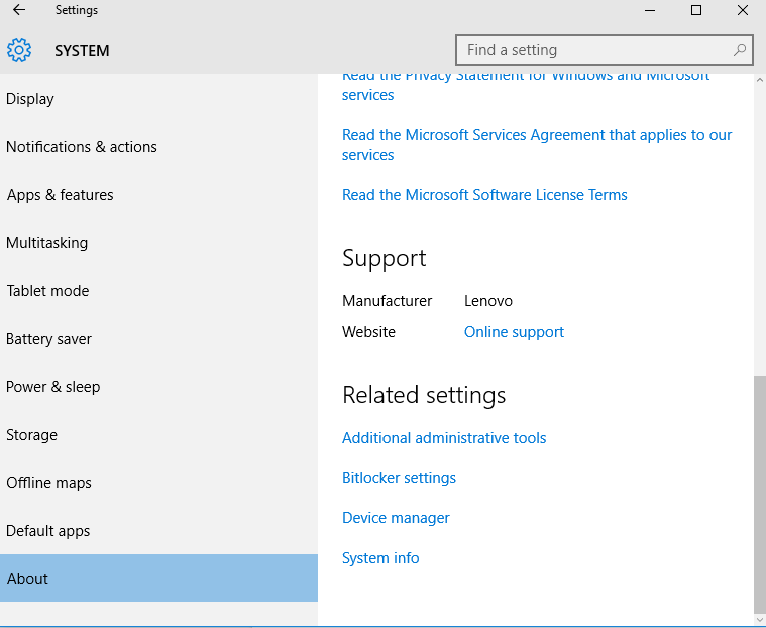
Task: Open Online support website link
Action: [514, 332]
